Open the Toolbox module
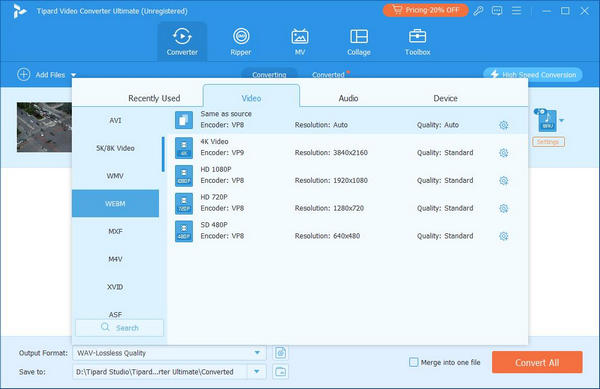The image size is (600, 389). [x=417, y=41]
